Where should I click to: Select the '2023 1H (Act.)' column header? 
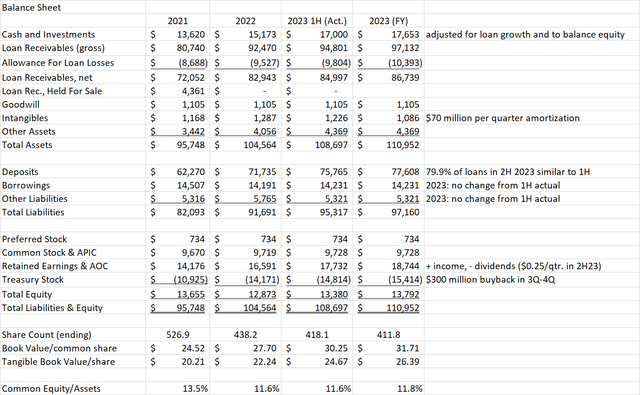317,21
